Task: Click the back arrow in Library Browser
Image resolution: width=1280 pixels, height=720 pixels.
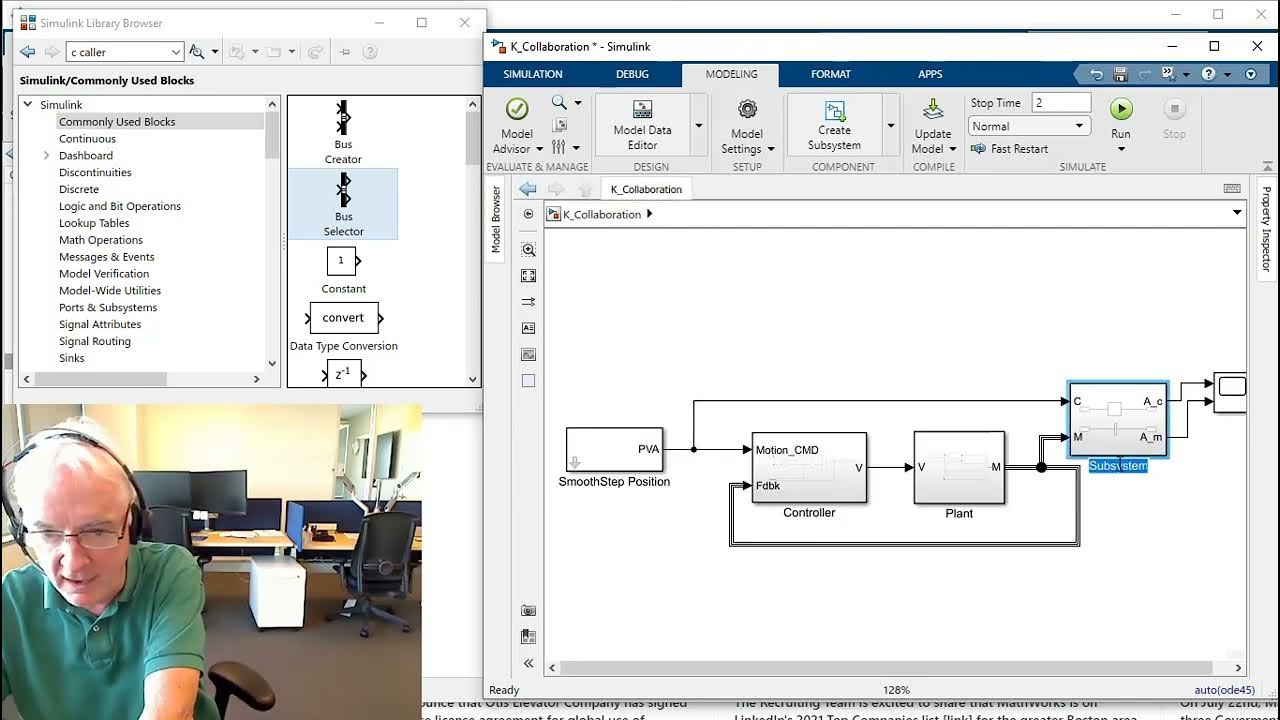Action: pyautogui.click(x=28, y=52)
